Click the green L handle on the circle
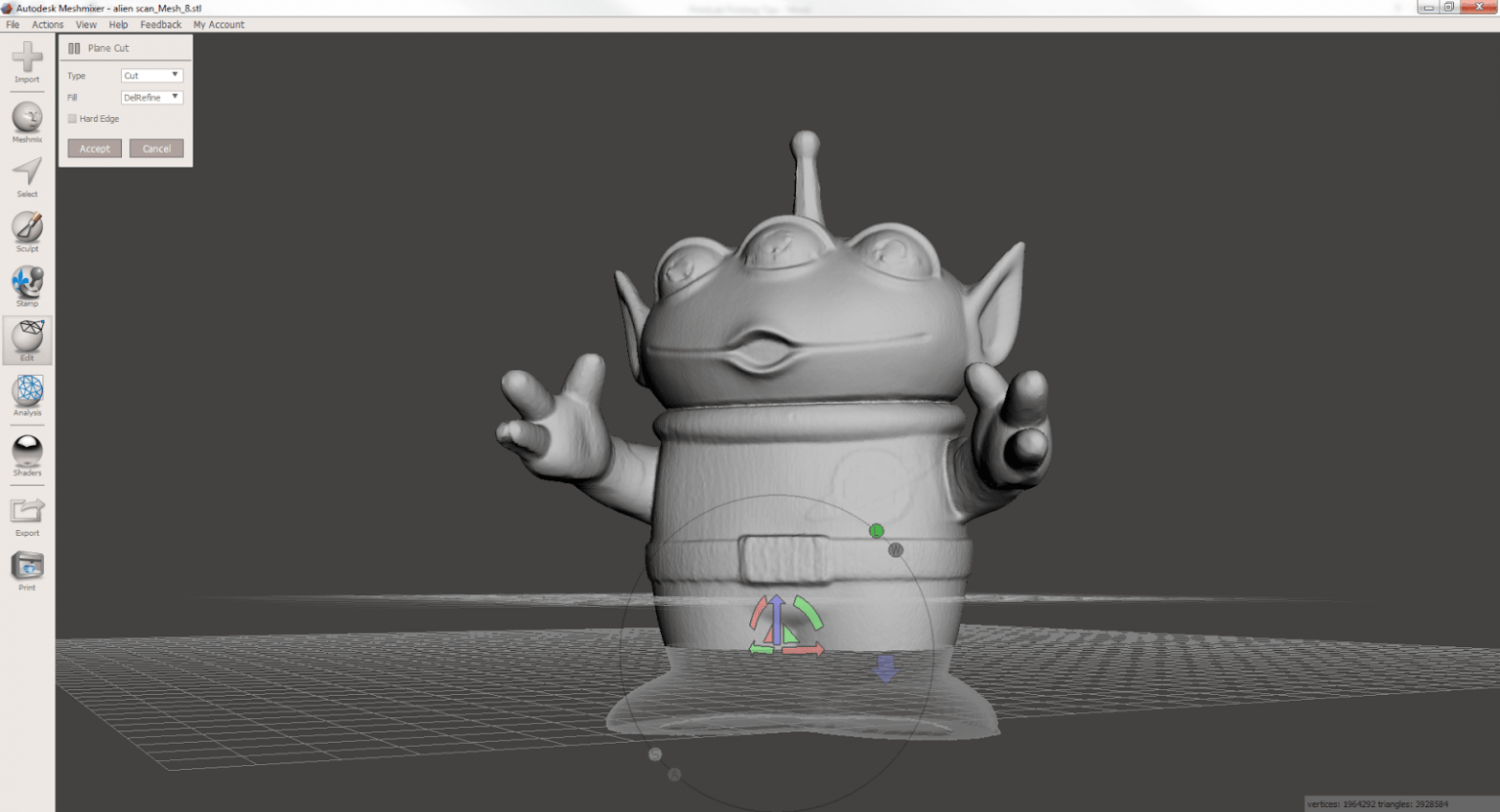Image resolution: width=1500 pixels, height=812 pixels. 876,531
